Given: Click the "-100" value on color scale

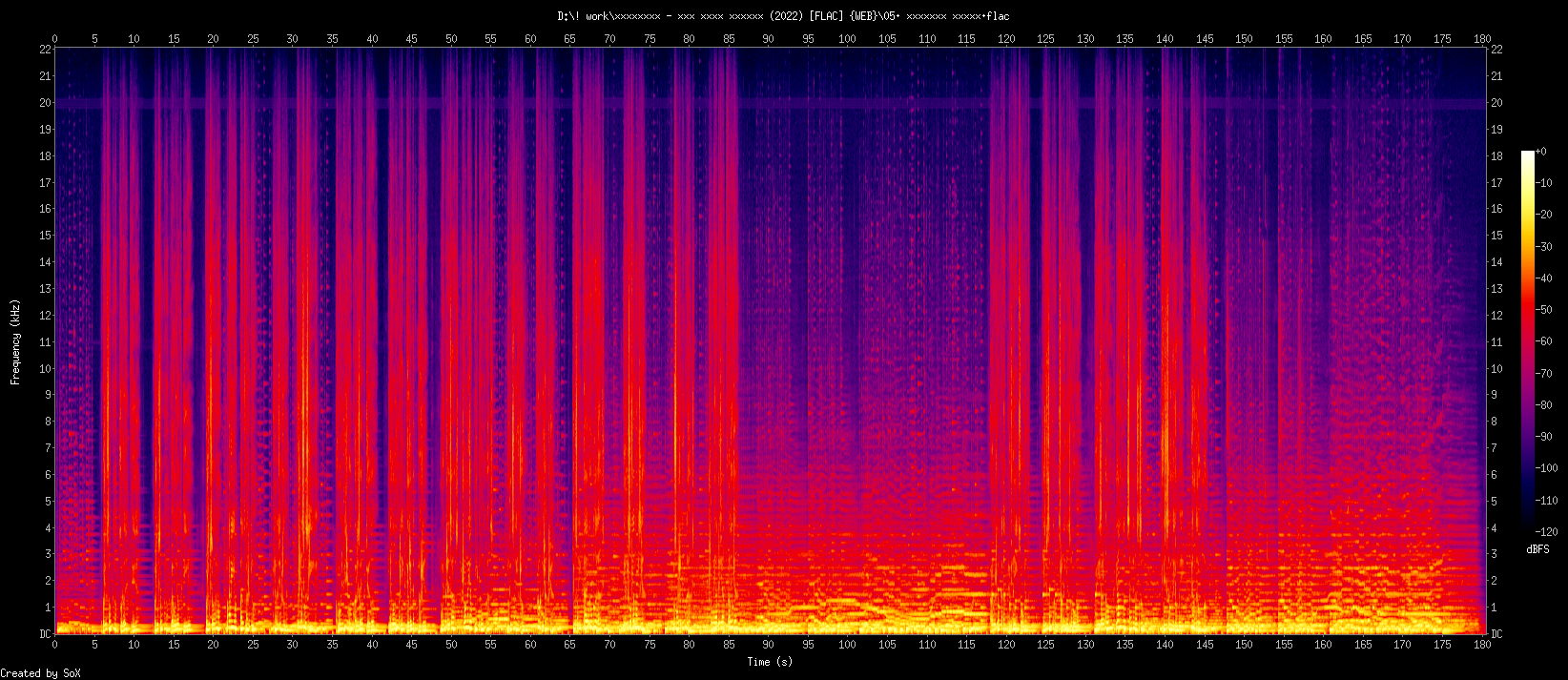Looking at the screenshot, I should tap(1547, 468).
